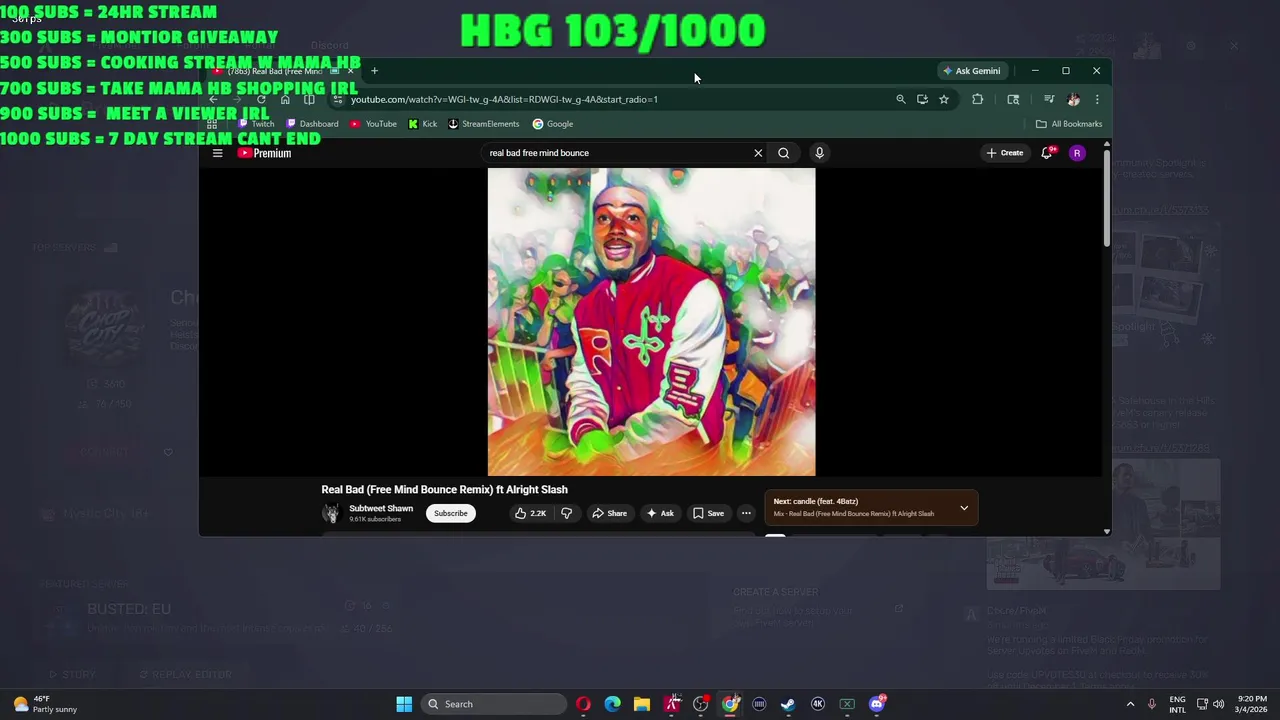Open the Dashboard bookmark
This screenshot has height=720, width=1280.
[312, 124]
